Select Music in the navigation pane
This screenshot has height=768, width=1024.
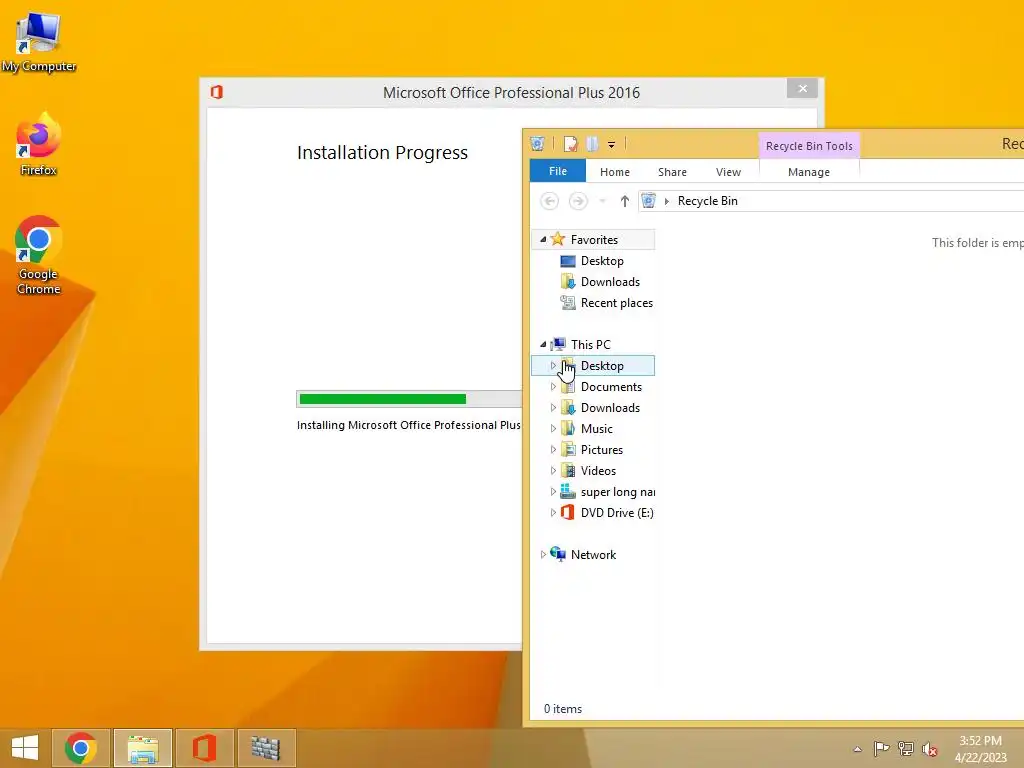[596, 428]
